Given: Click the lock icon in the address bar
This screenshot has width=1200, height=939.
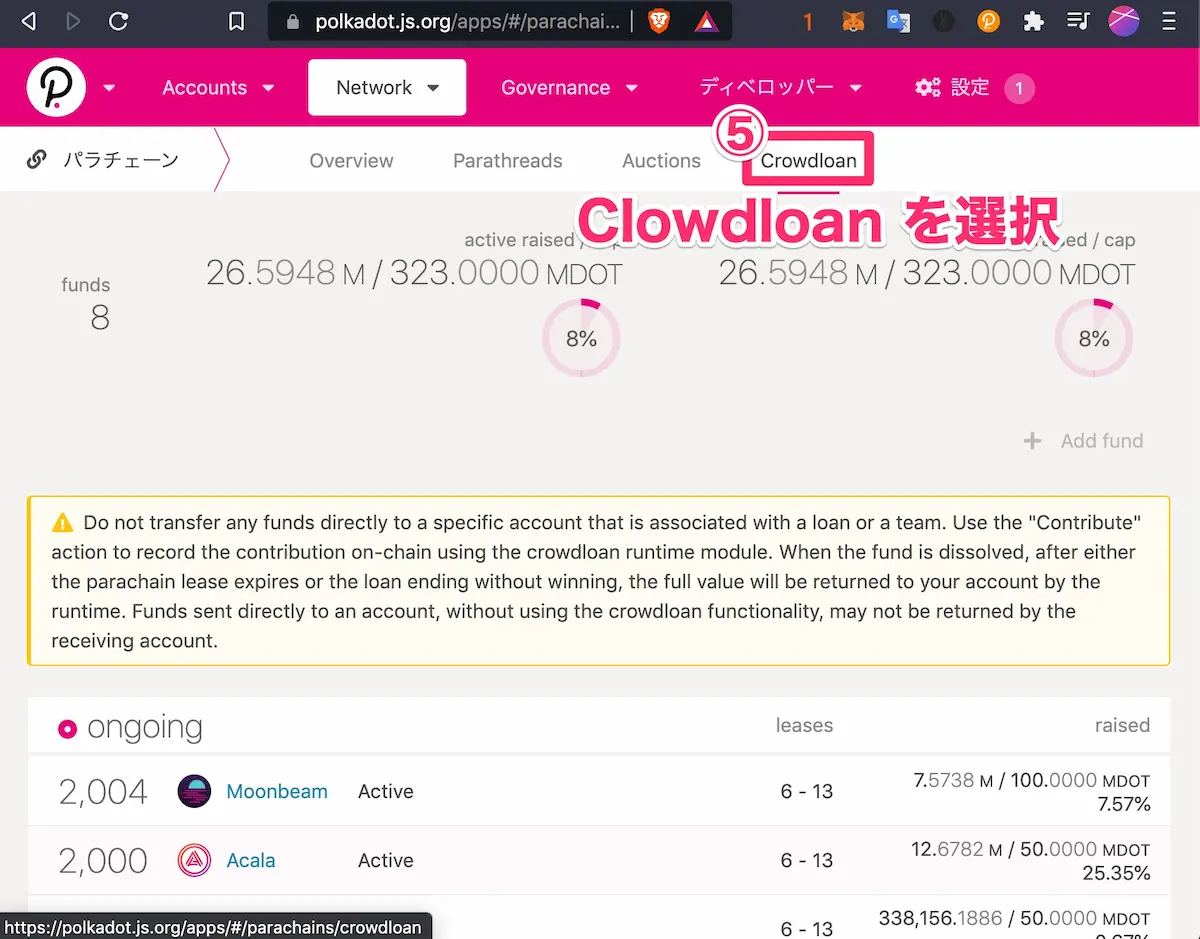Looking at the screenshot, I should pyautogui.click(x=294, y=21).
